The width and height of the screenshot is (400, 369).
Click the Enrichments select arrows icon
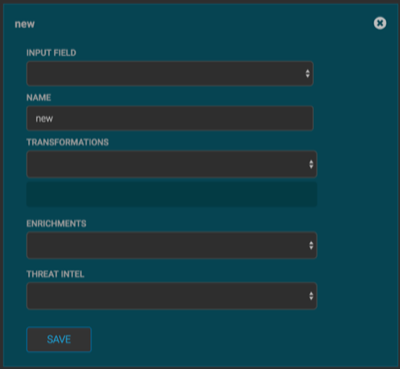(311, 245)
